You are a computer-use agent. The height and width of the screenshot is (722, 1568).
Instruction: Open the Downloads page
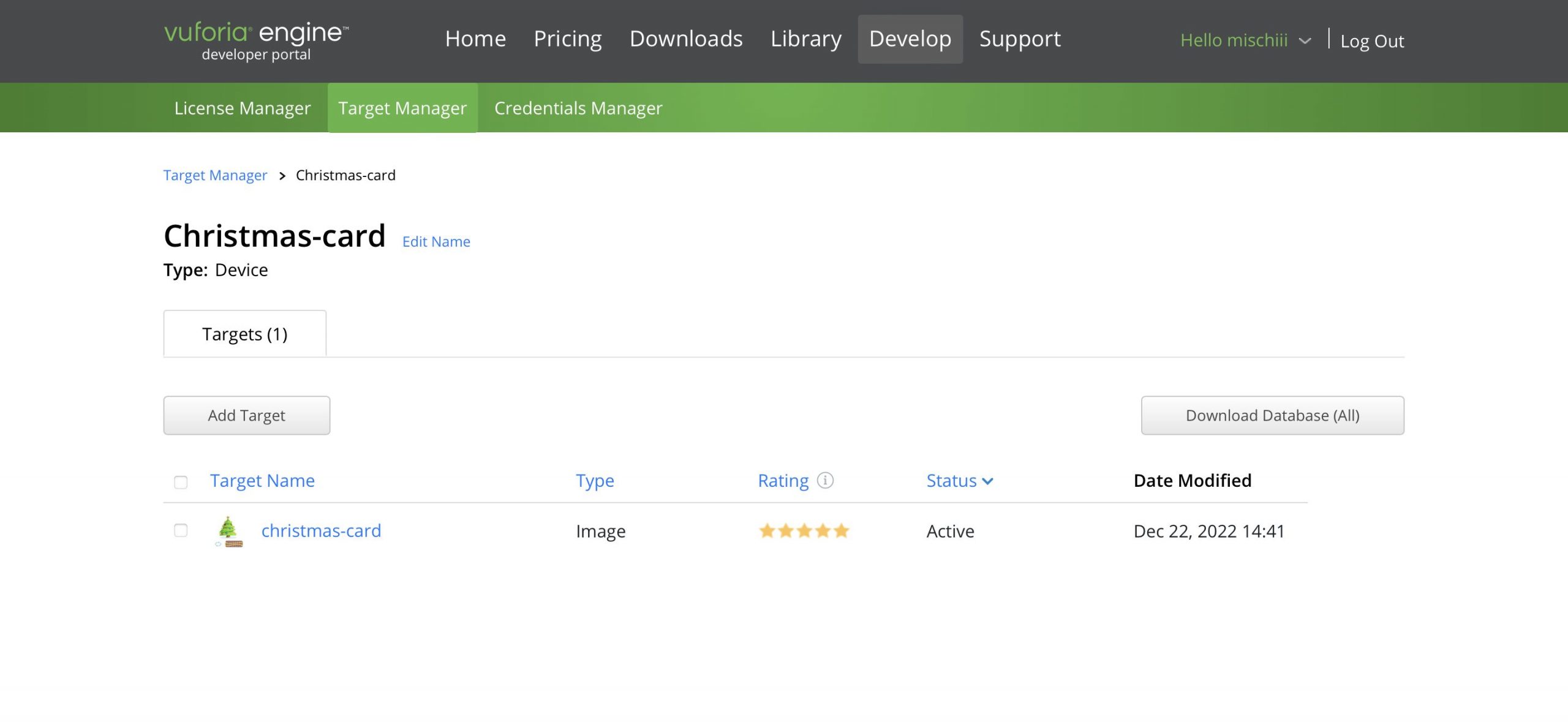tap(686, 39)
